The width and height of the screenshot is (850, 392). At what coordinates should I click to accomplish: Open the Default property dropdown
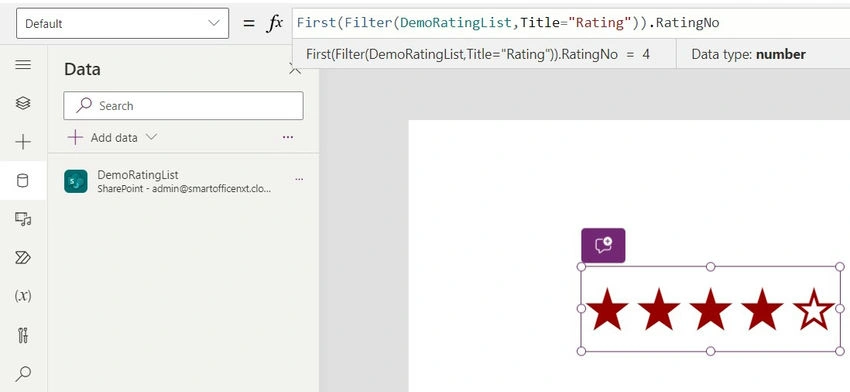(123, 23)
